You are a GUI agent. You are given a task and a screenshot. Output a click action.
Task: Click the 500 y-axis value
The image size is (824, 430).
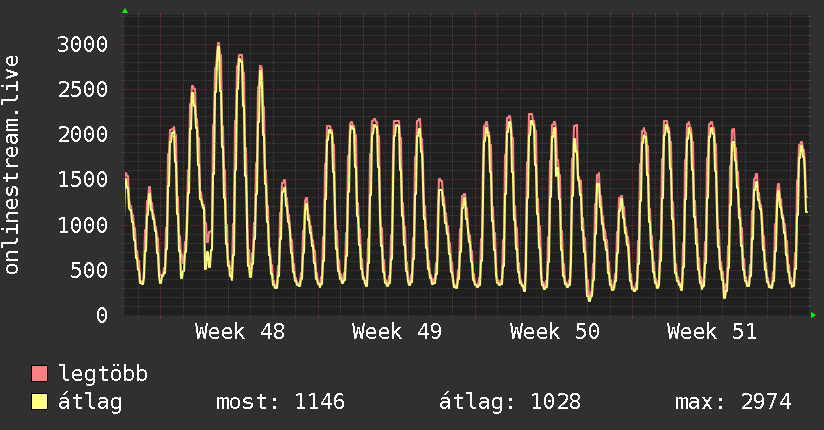click(x=90, y=270)
